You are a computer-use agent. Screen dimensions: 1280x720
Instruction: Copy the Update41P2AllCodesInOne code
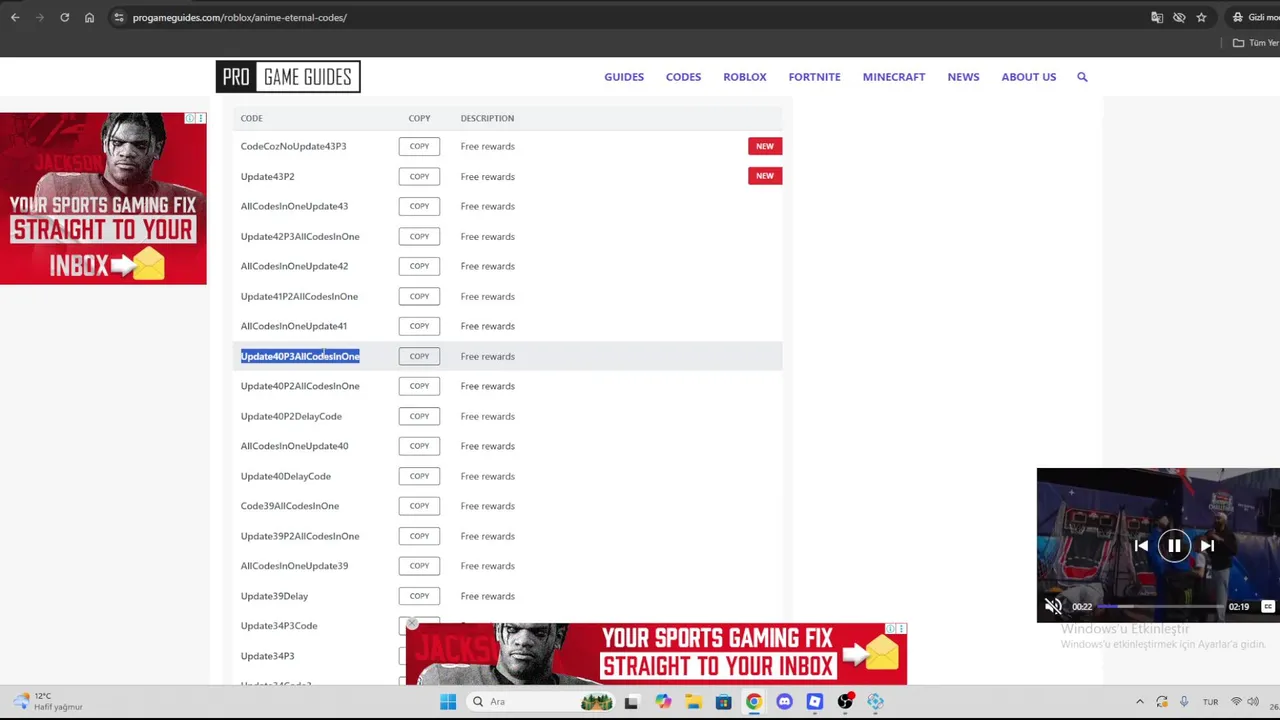coord(419,296)
